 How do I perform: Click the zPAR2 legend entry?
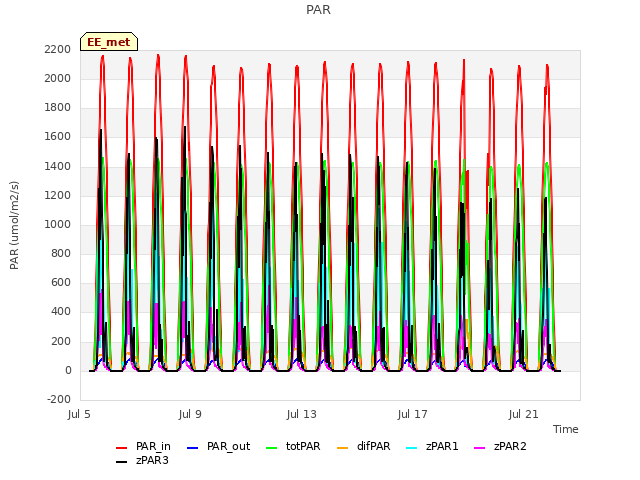pos(500,447)
